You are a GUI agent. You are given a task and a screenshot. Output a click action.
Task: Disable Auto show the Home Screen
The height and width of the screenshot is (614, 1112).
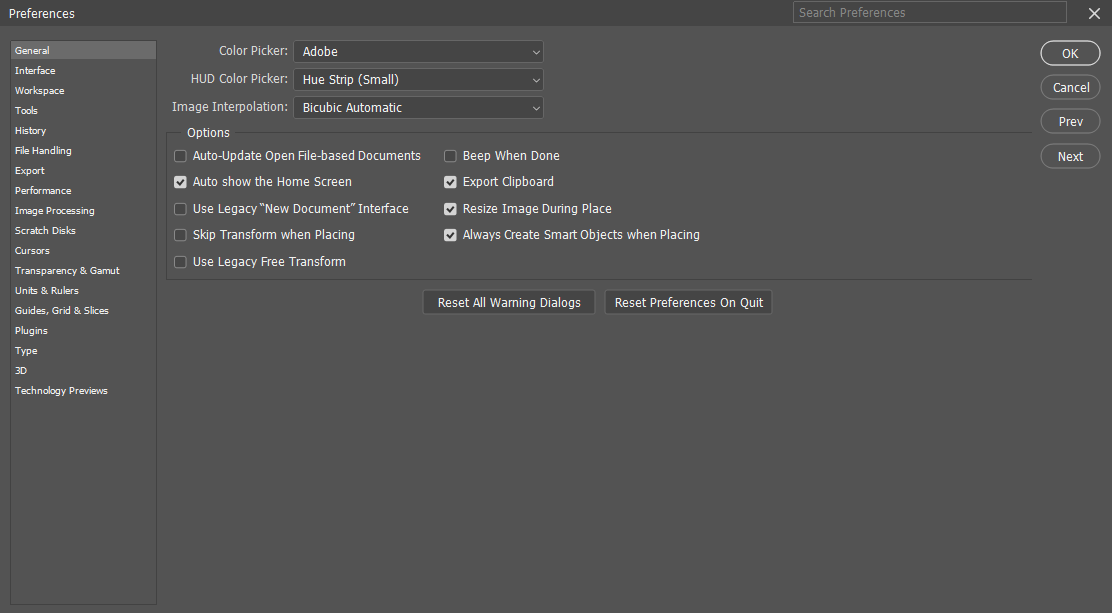pos(180,182)
